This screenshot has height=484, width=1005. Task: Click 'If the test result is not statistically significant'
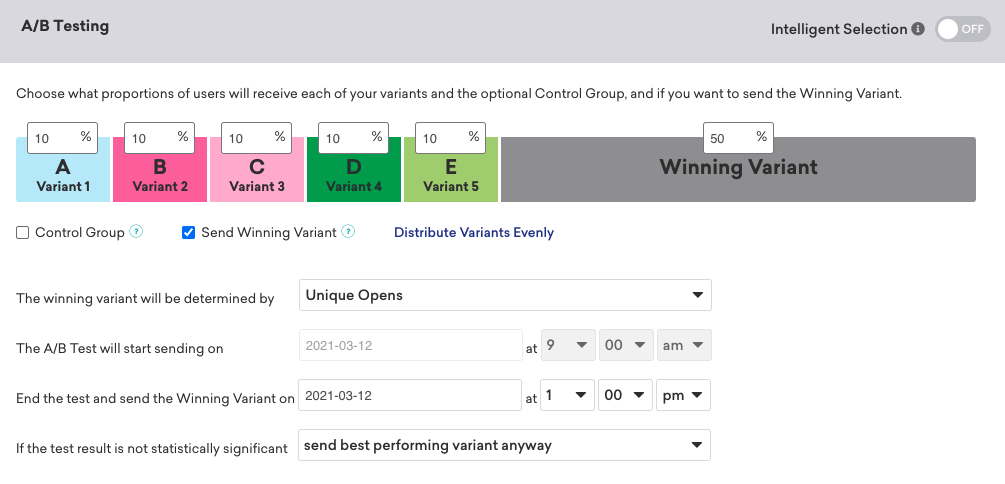pyautogui.click(x=152, y=449)
